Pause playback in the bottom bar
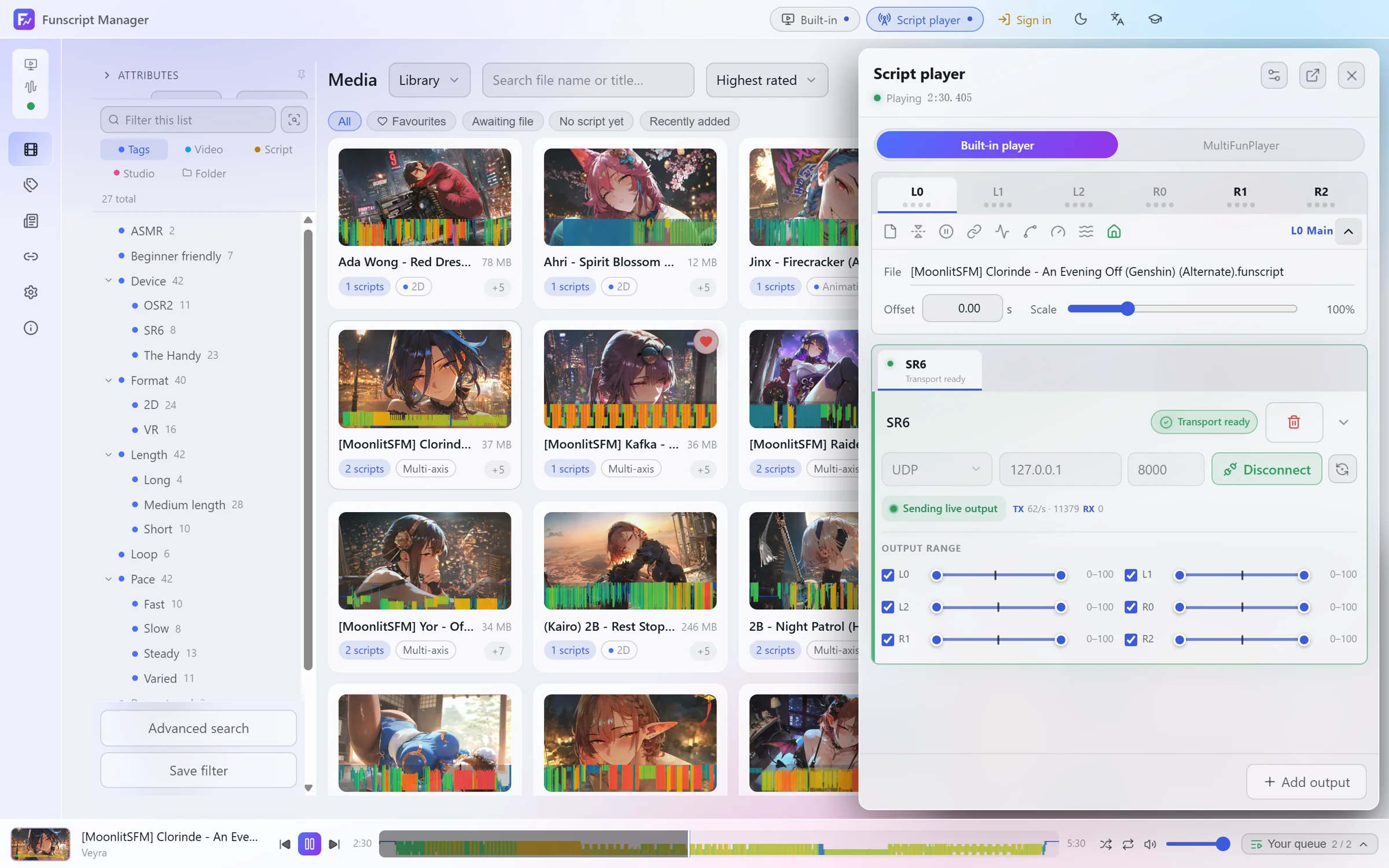1389x868 pixels. [x=310, y=844]
